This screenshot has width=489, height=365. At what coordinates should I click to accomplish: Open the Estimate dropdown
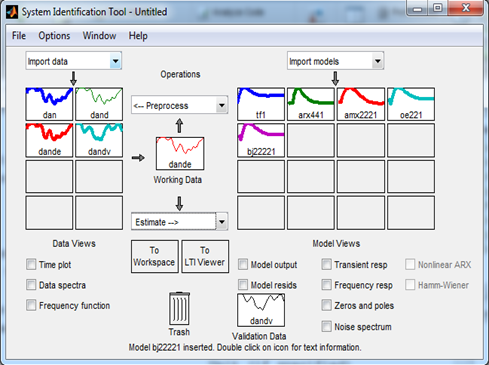[180, 222]
